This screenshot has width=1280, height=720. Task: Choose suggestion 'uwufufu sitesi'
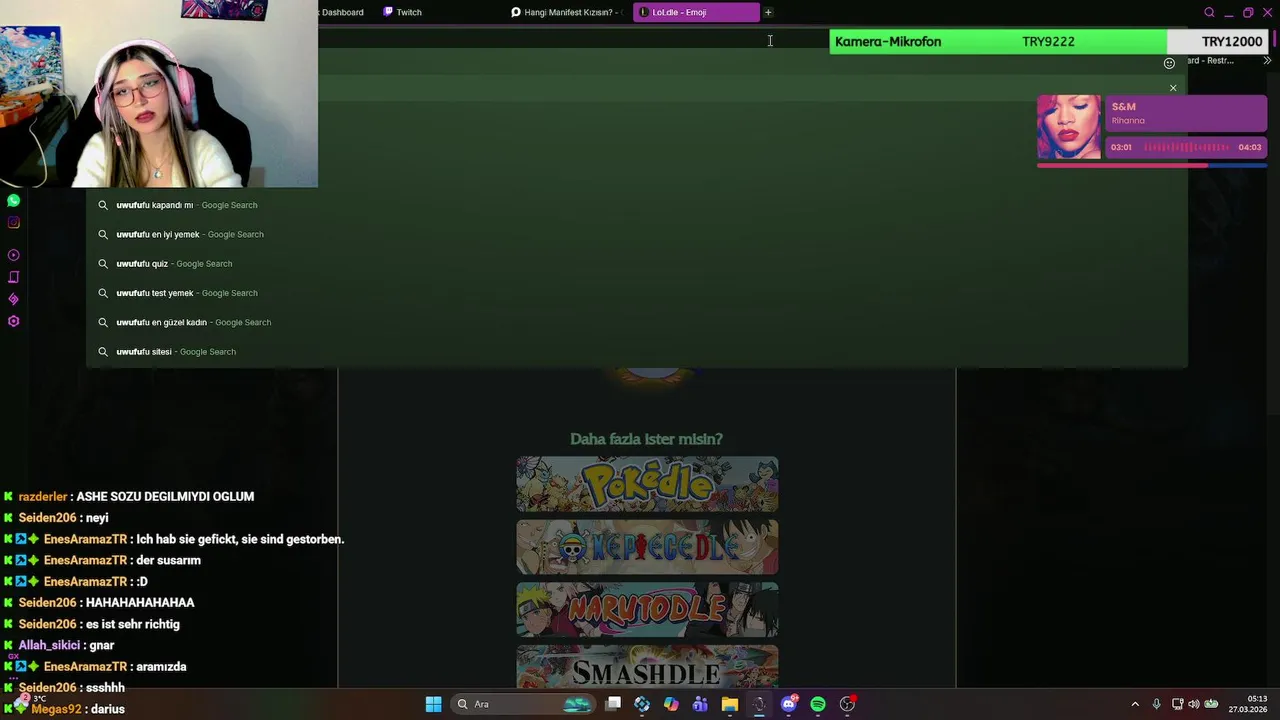tap(637, 352)
